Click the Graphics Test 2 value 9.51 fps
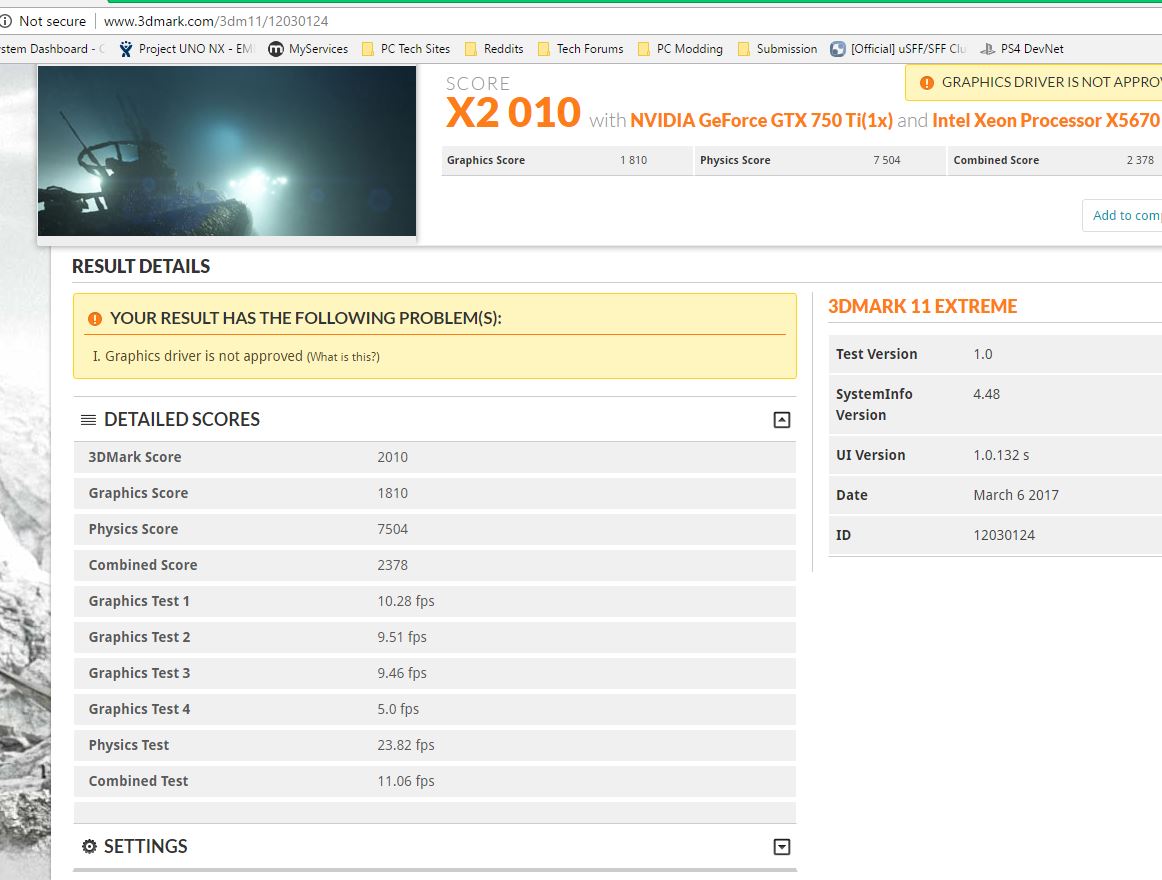 click(x=402, y=637)
